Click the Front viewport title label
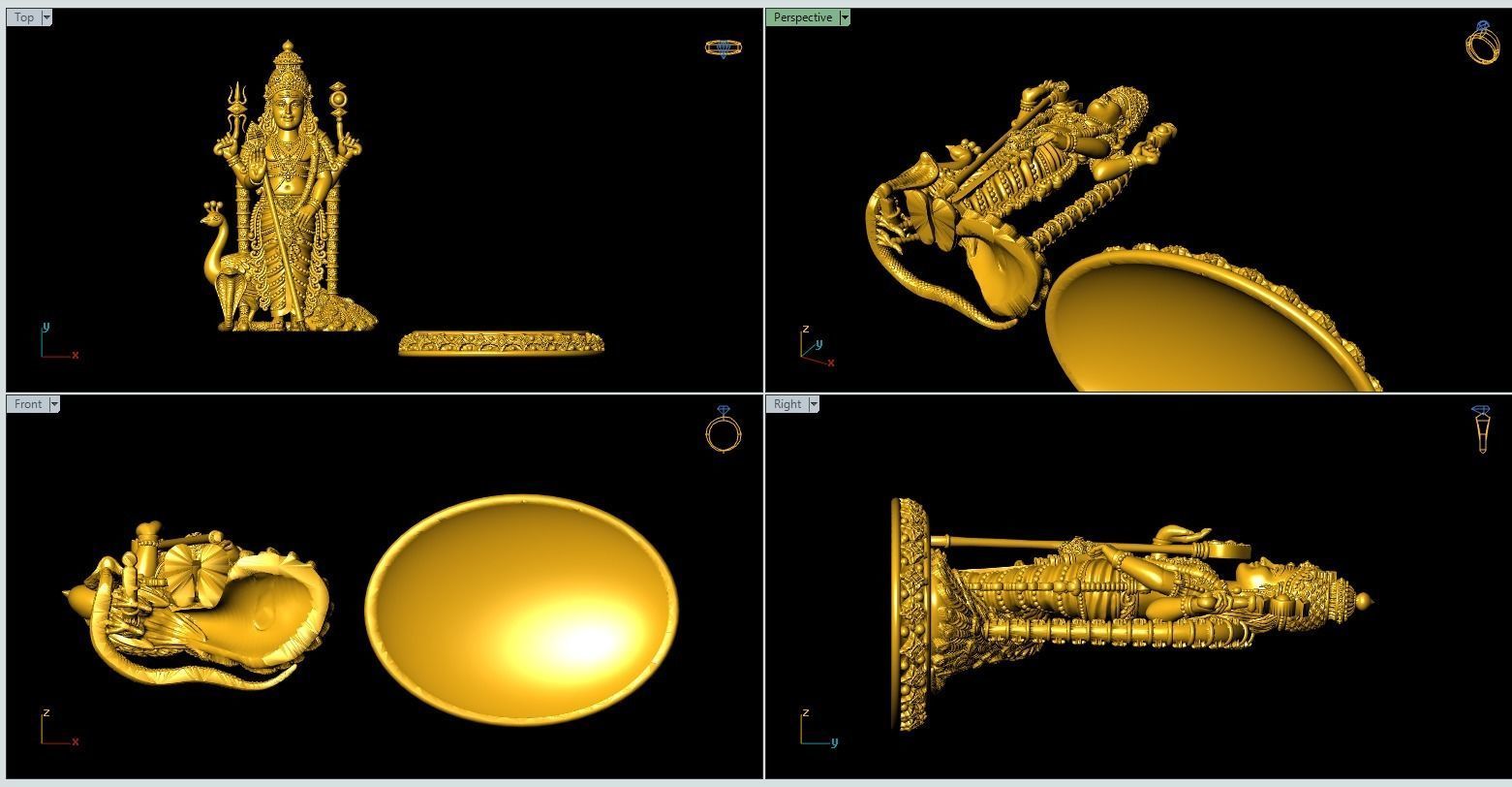This screenshot has height=787, width=1512. point(28,404)
